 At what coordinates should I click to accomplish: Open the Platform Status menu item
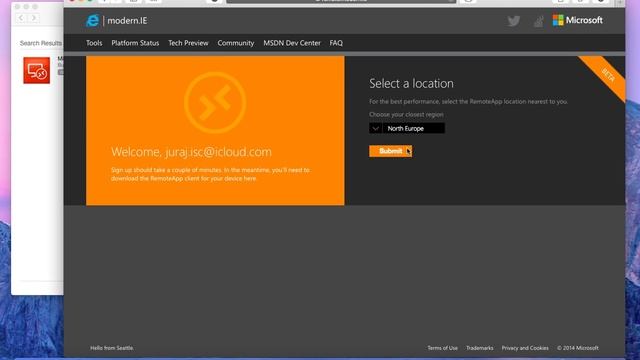coord(135,43)
